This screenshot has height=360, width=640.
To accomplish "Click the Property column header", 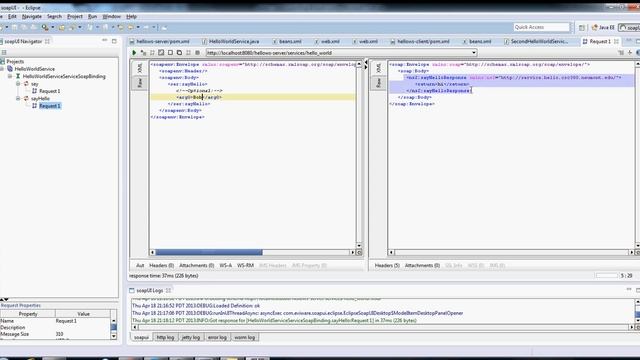I will point(28,314).
